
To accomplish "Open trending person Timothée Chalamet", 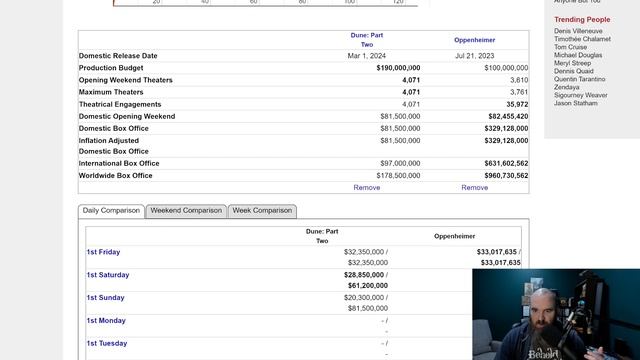I will pyautogui.click(x=582, y=39).
